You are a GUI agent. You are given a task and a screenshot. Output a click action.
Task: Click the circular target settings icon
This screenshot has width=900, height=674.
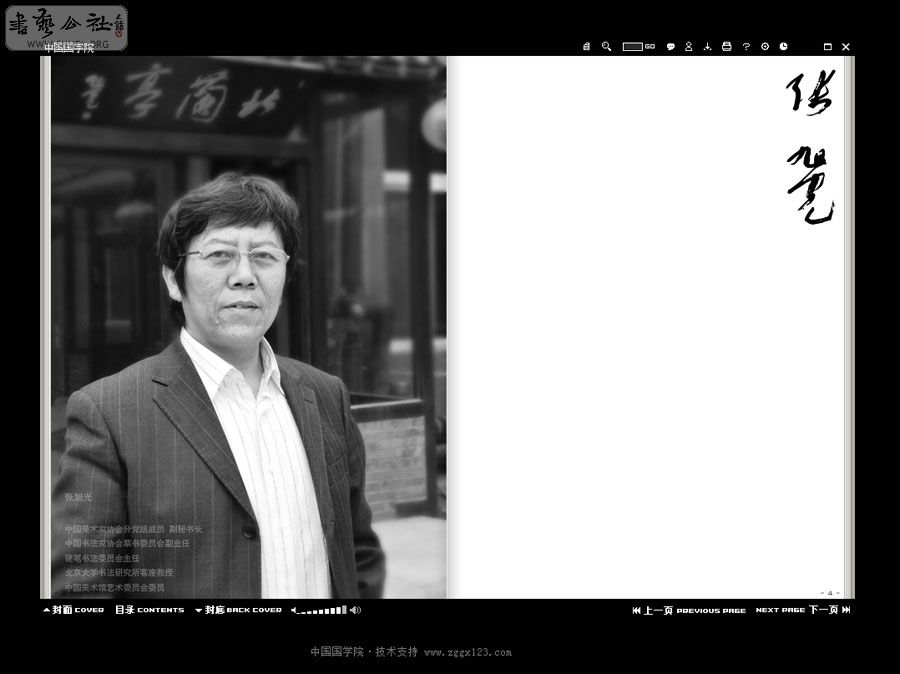click(765, 47)
